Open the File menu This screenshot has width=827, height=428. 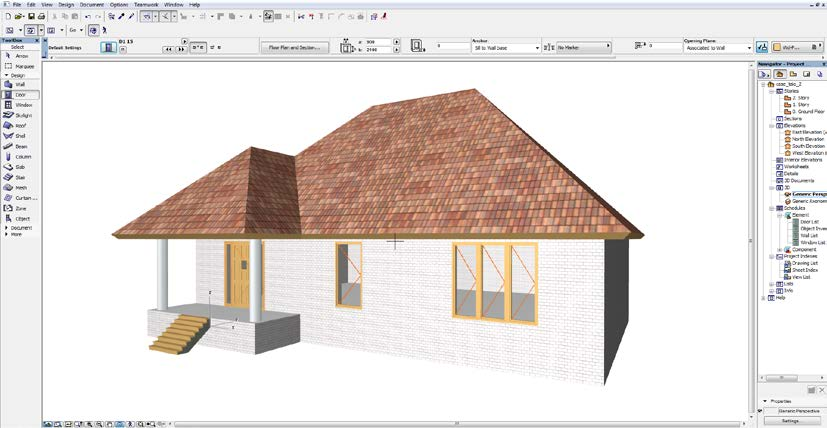[16, 5]
